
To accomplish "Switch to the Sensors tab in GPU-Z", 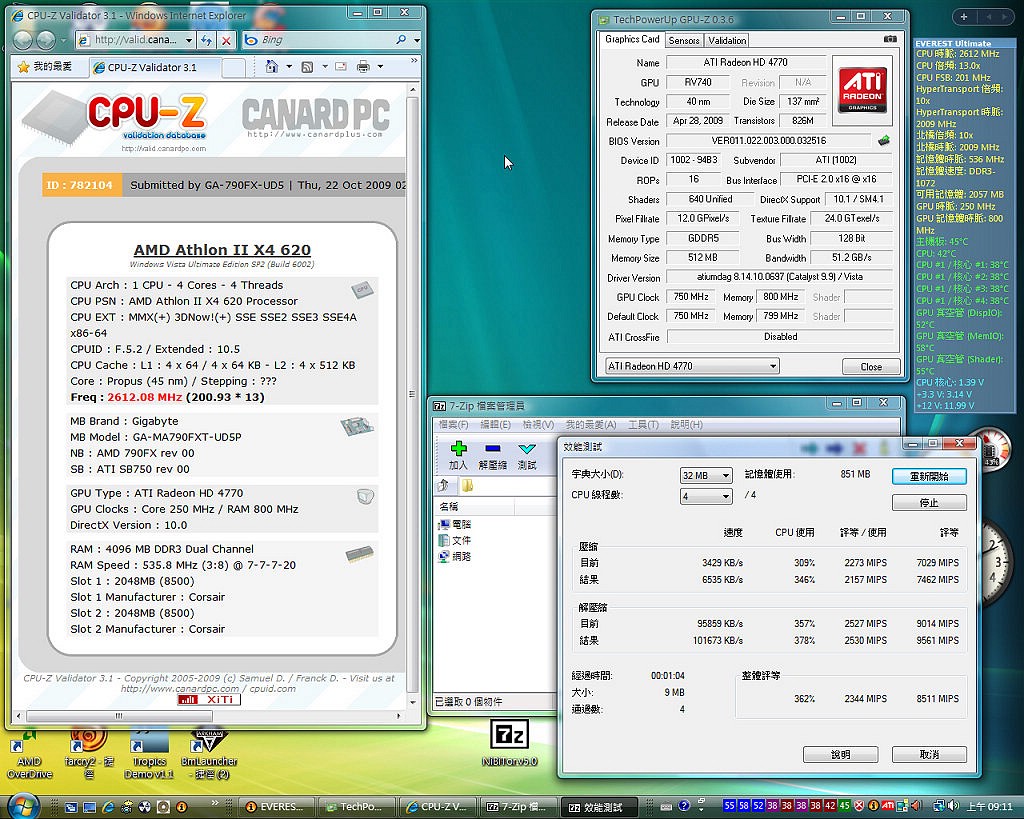I will pos(684,40).
